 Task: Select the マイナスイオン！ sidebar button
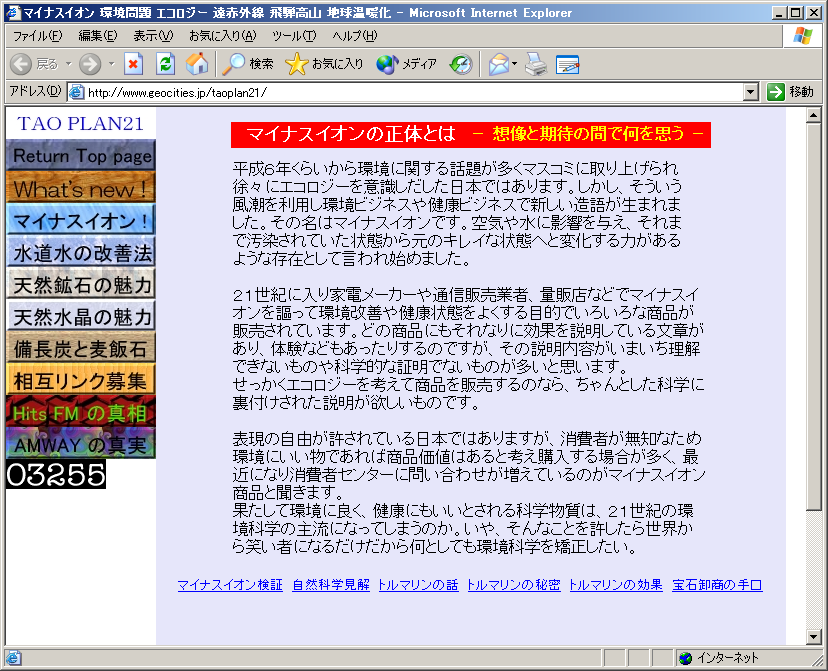[x=81, y=220]
